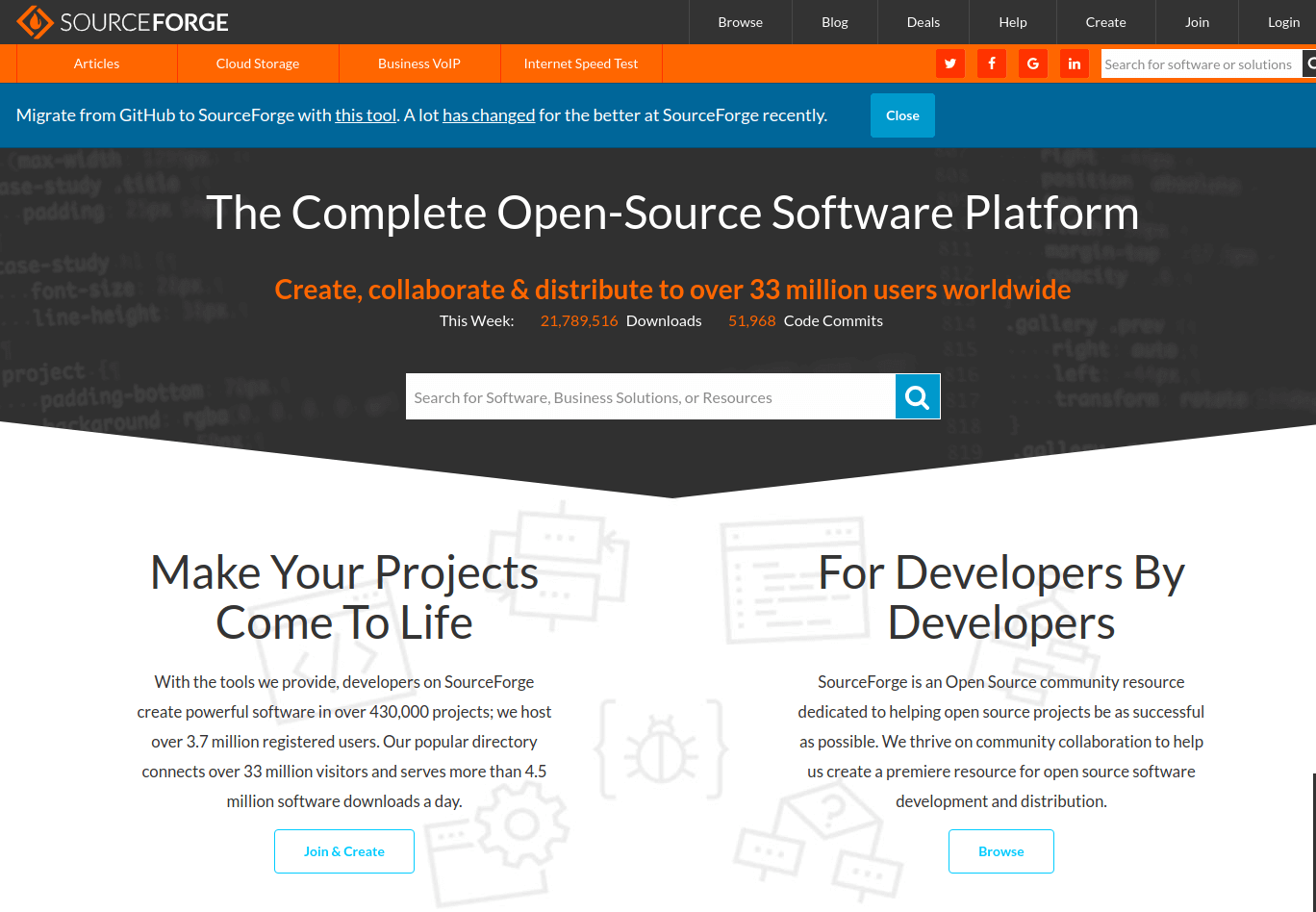Click the Browse button under For Developers
Viewport: 1316px width, 912px height.
pos(1001,851)
